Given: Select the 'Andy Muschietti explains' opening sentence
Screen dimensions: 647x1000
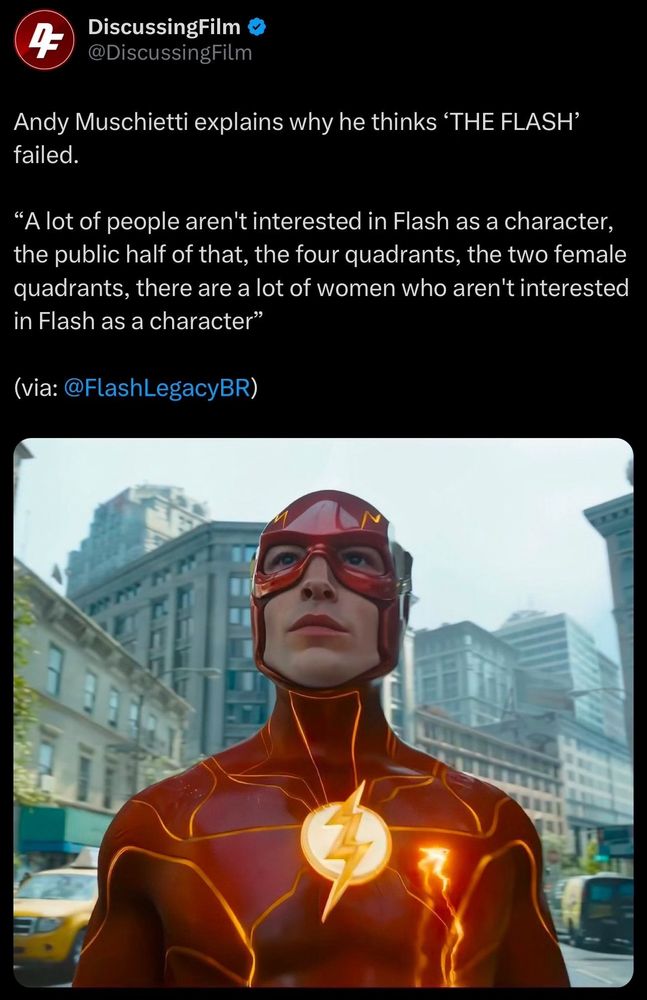Looking at the screenshot, I should click(x=297, y=138).
